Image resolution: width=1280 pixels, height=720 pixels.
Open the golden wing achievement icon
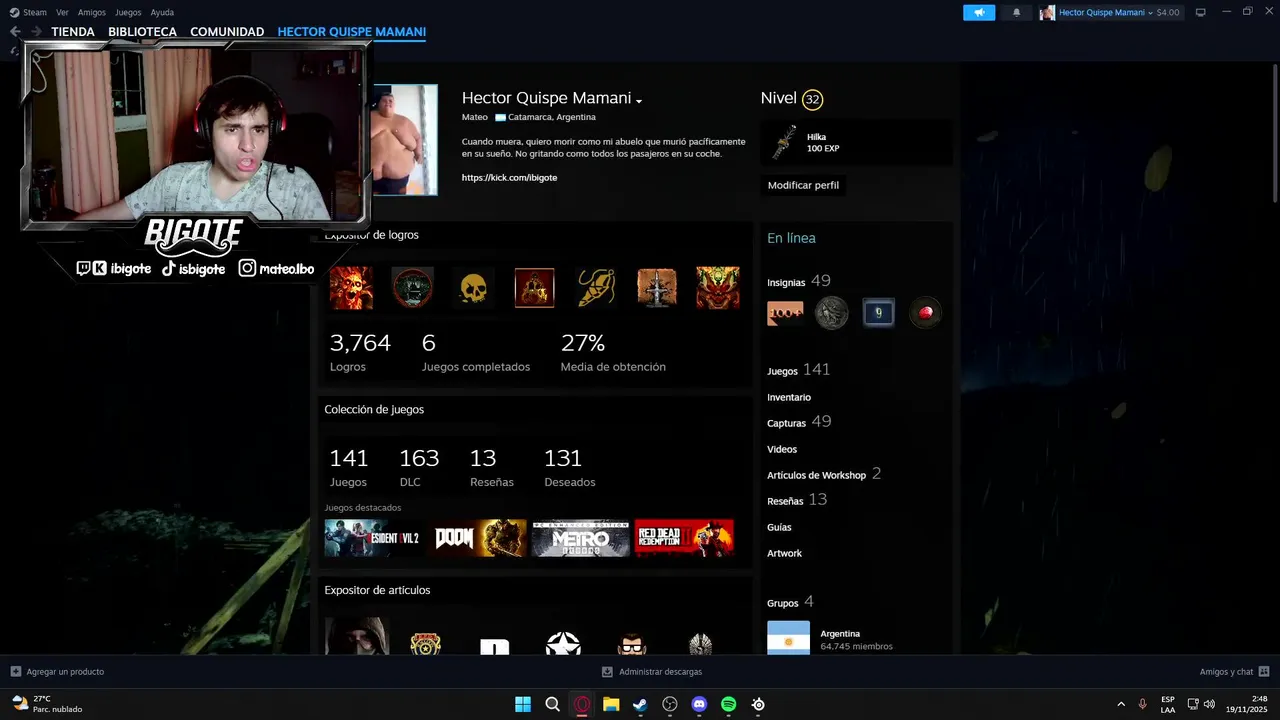coord(596,288)
